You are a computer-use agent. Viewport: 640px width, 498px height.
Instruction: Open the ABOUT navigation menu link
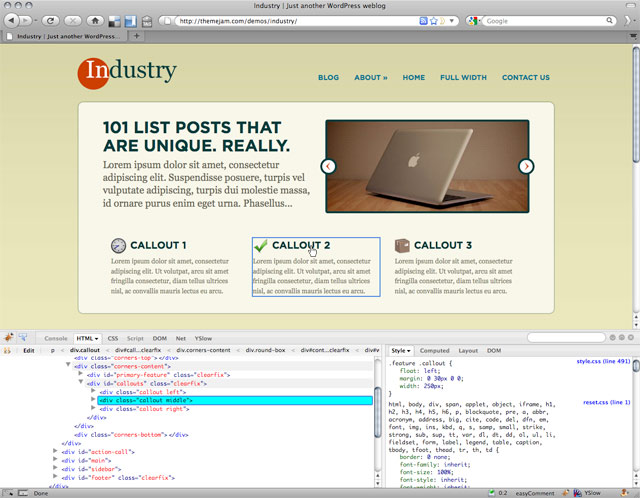click(x=371, y=78)
